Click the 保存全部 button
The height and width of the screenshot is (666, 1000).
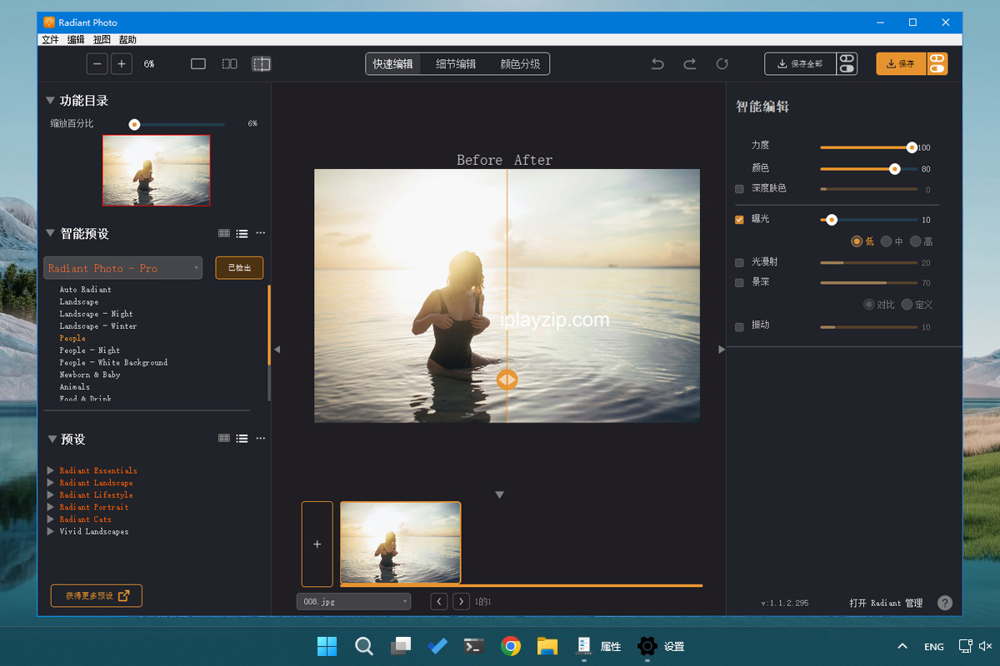tap(800, 64)
